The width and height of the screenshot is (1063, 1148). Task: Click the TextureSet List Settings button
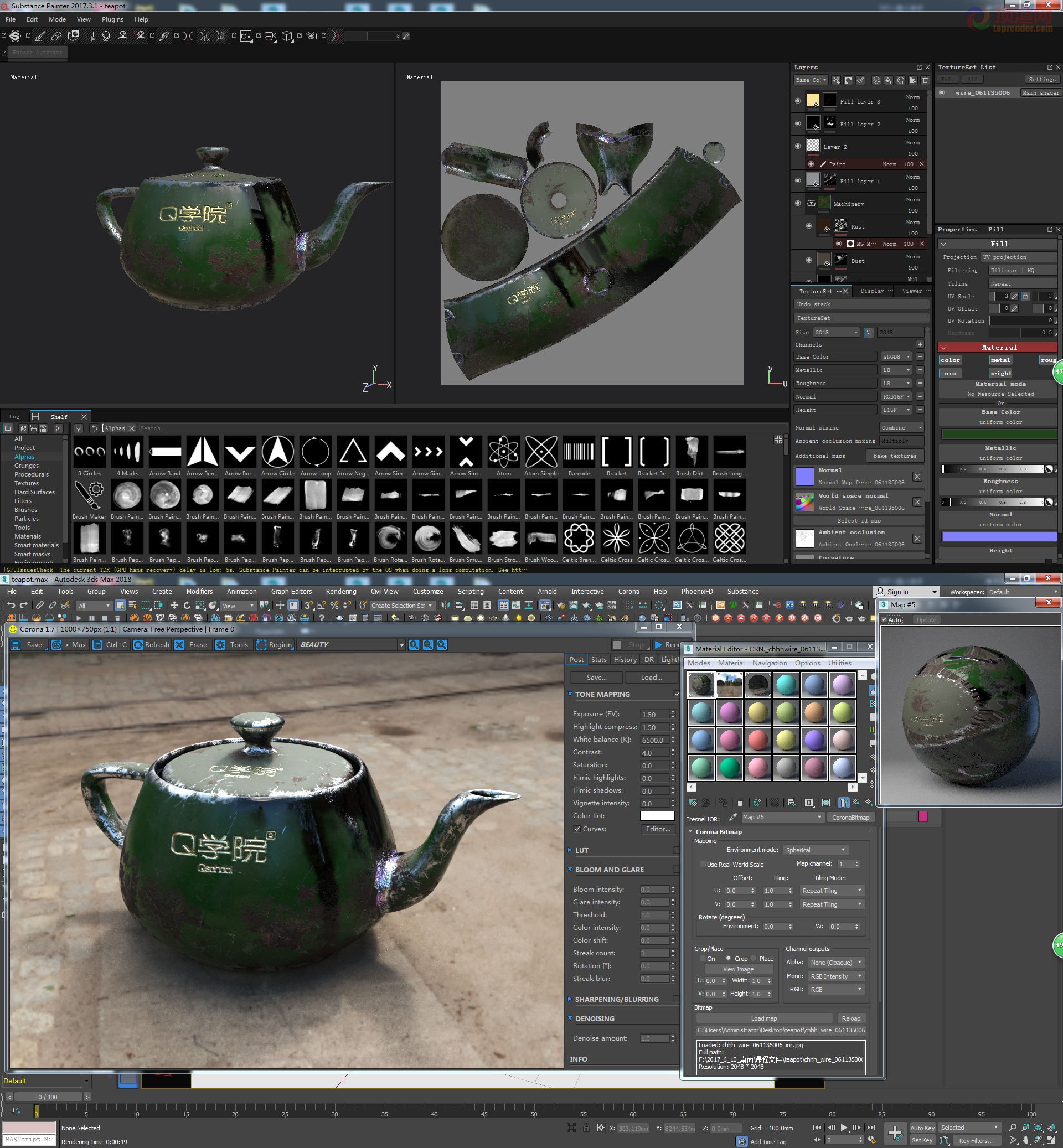(x=1042, y=79)
